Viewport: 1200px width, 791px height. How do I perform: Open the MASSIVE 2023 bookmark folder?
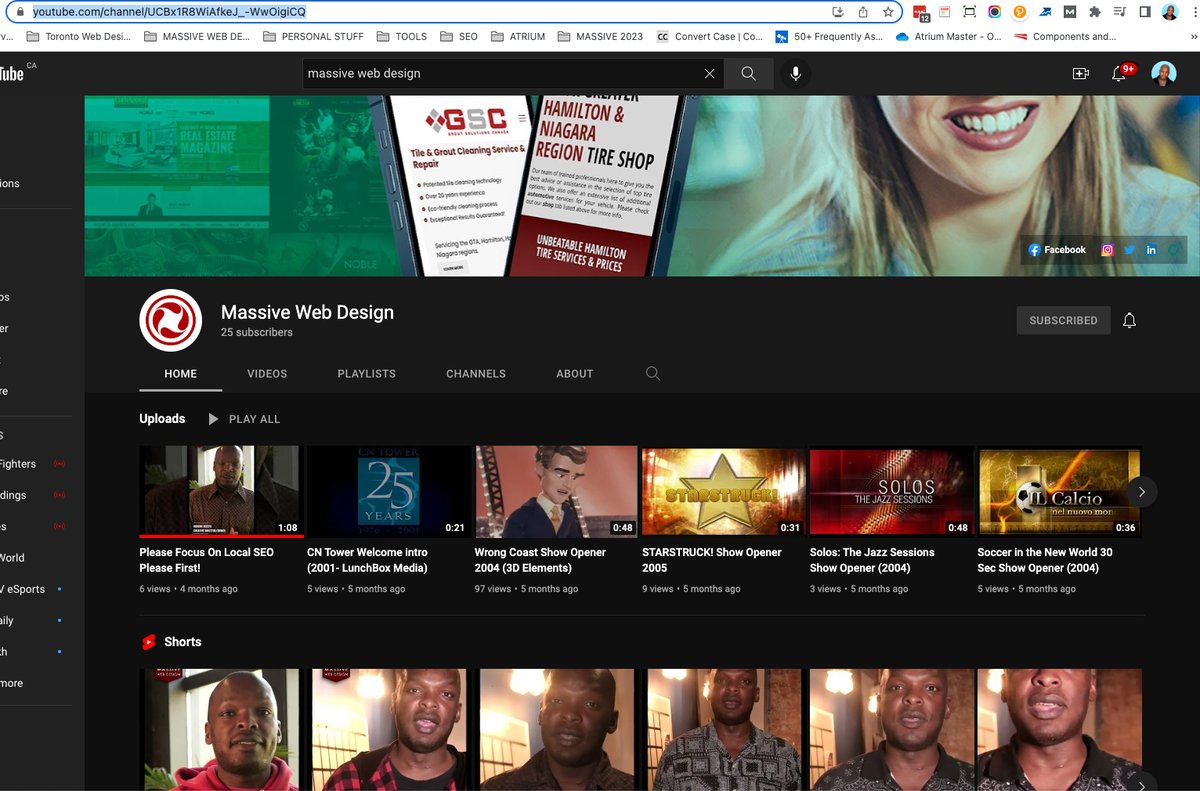600,36
